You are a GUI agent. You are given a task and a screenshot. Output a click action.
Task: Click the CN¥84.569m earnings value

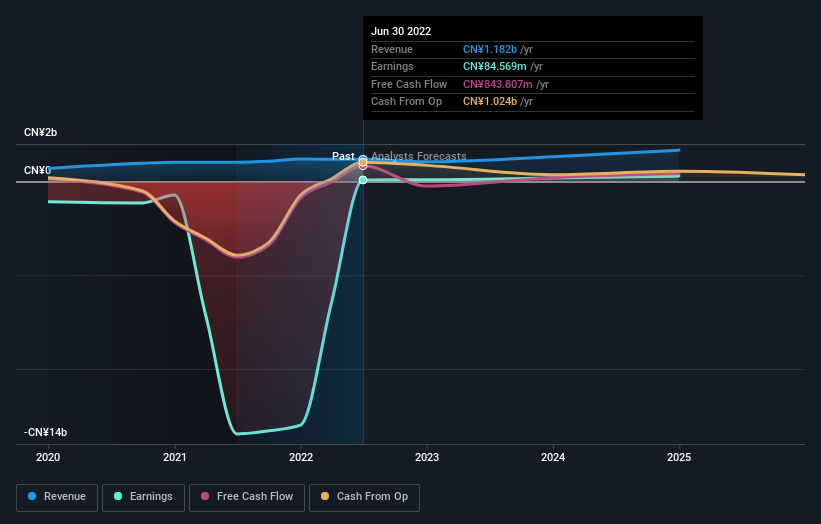(x=494, y=66)
